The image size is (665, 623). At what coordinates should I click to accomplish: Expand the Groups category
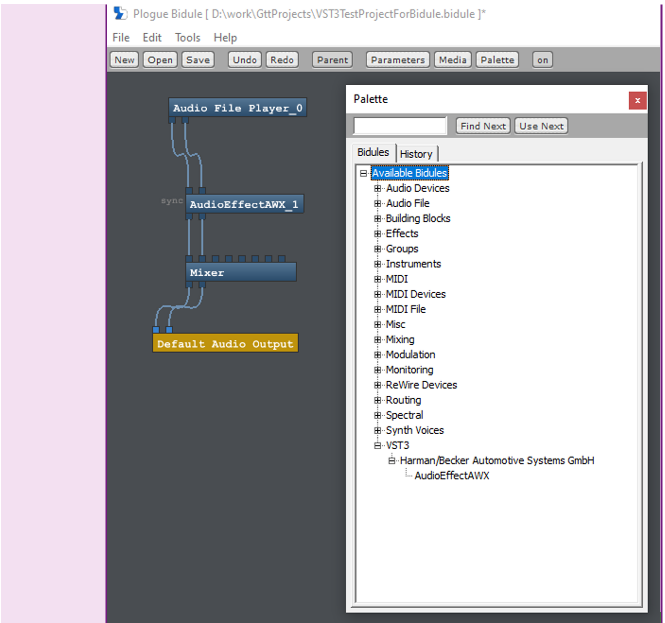coord(377,249)
